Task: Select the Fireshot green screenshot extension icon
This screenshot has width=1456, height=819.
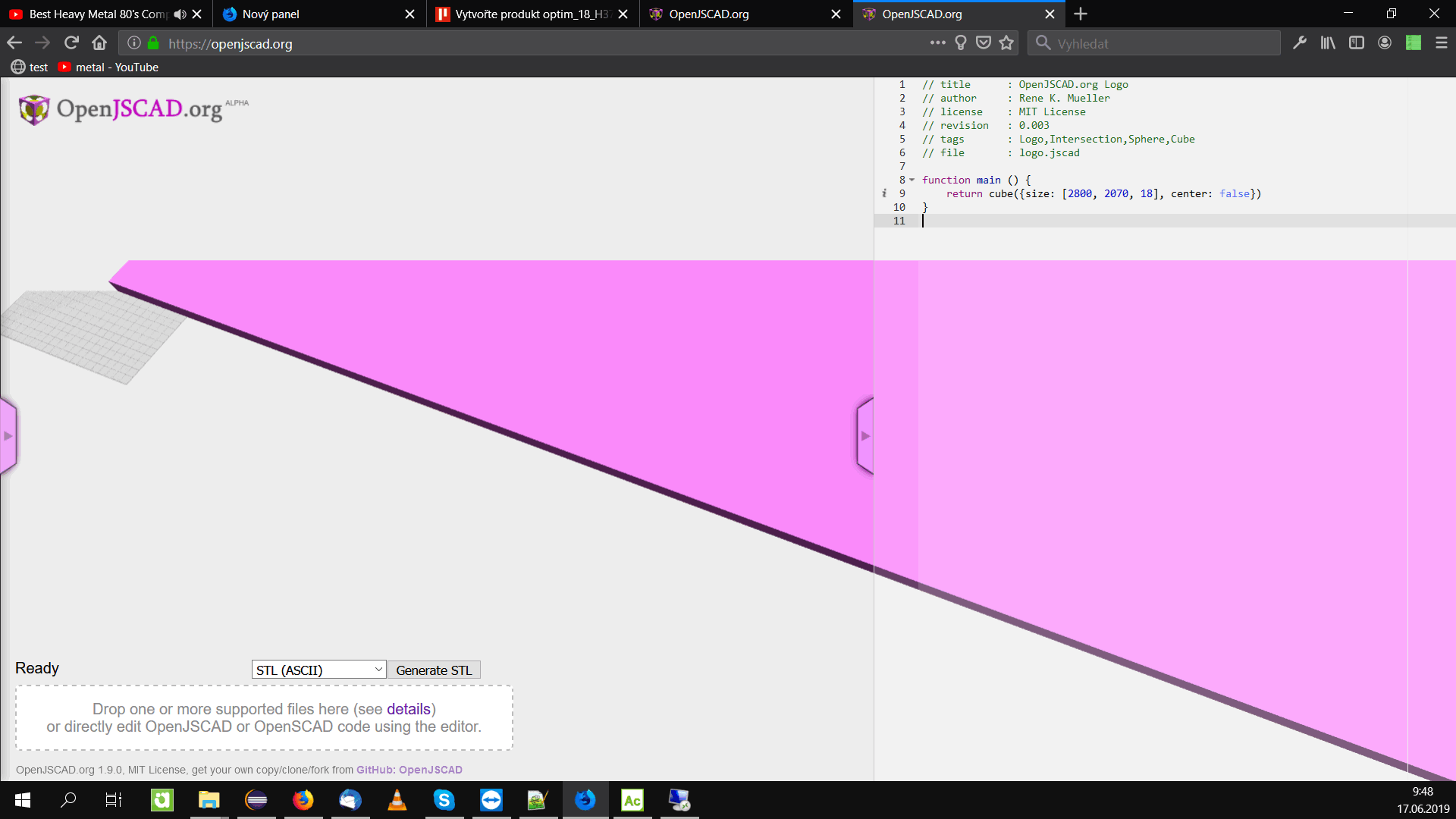Action: click(1414, 43)
